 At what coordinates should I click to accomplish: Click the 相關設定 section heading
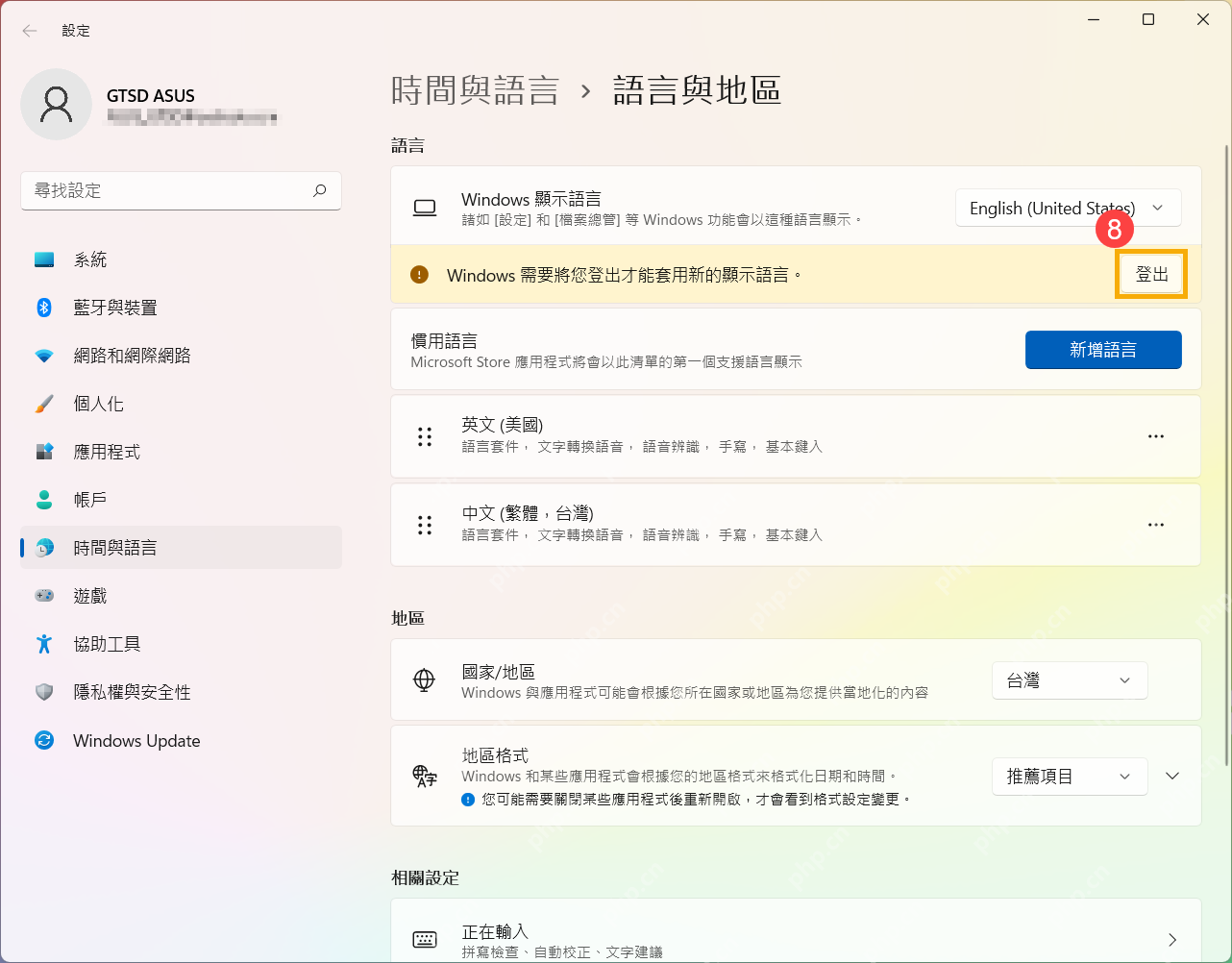click(x=425, y=877)
